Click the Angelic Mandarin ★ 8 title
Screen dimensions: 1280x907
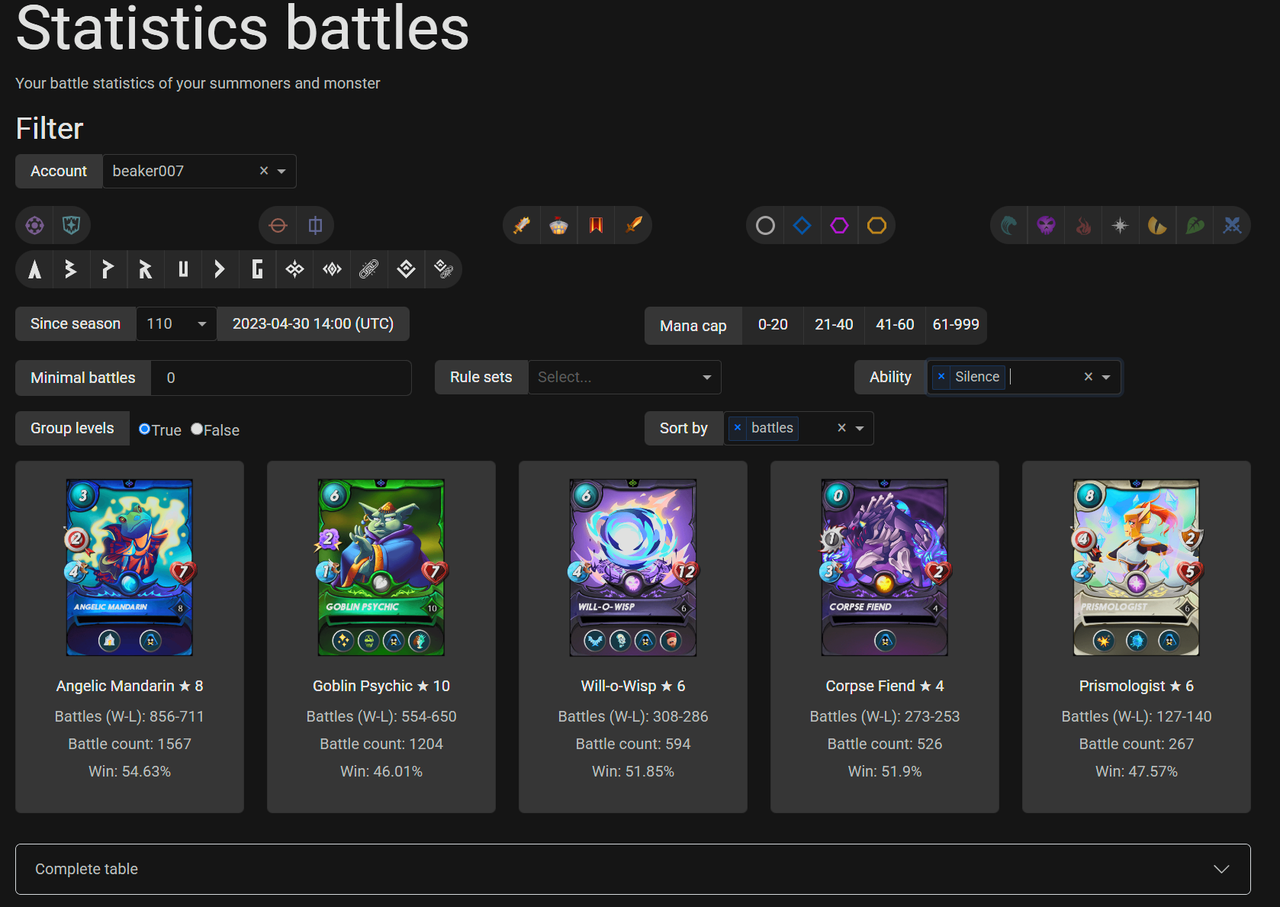click(130, 686)
